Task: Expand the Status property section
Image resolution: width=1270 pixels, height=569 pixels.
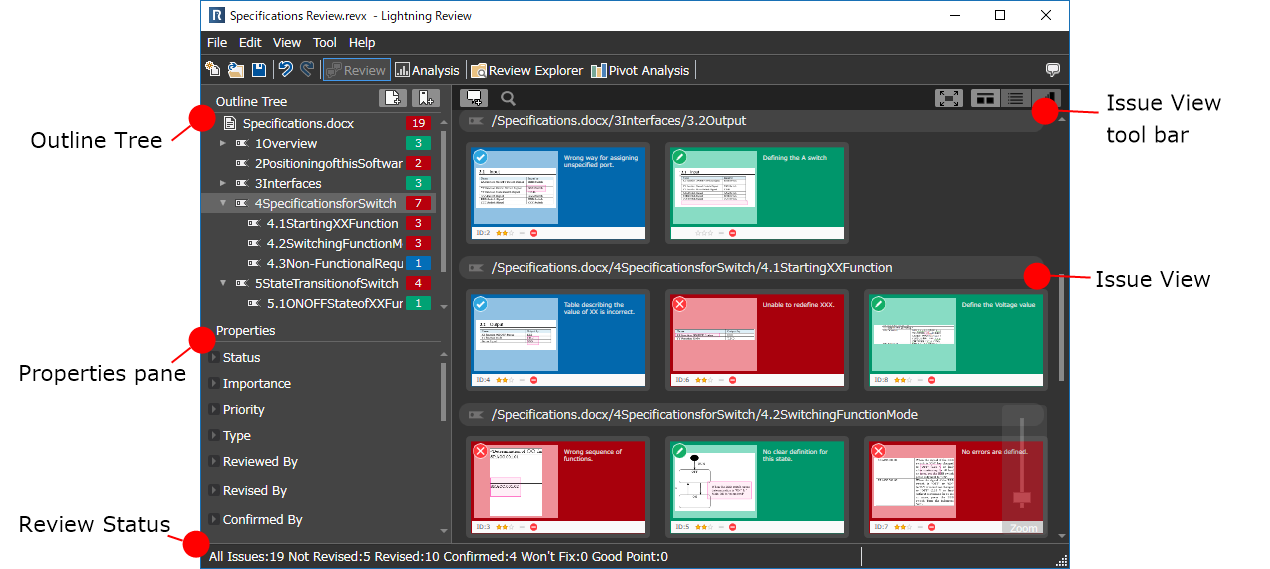Action: (214, 357)
